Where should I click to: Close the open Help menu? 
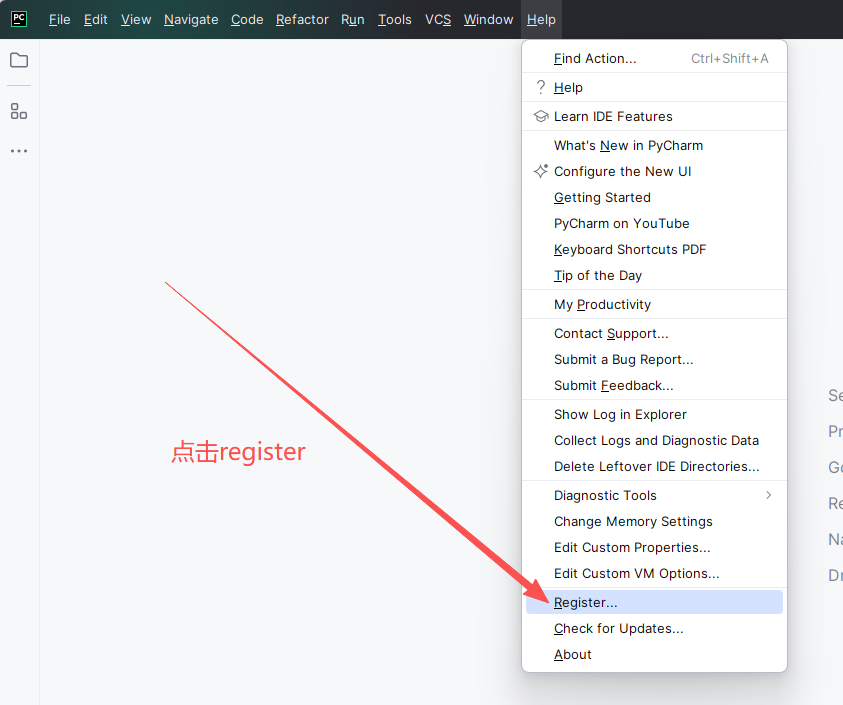541,20
